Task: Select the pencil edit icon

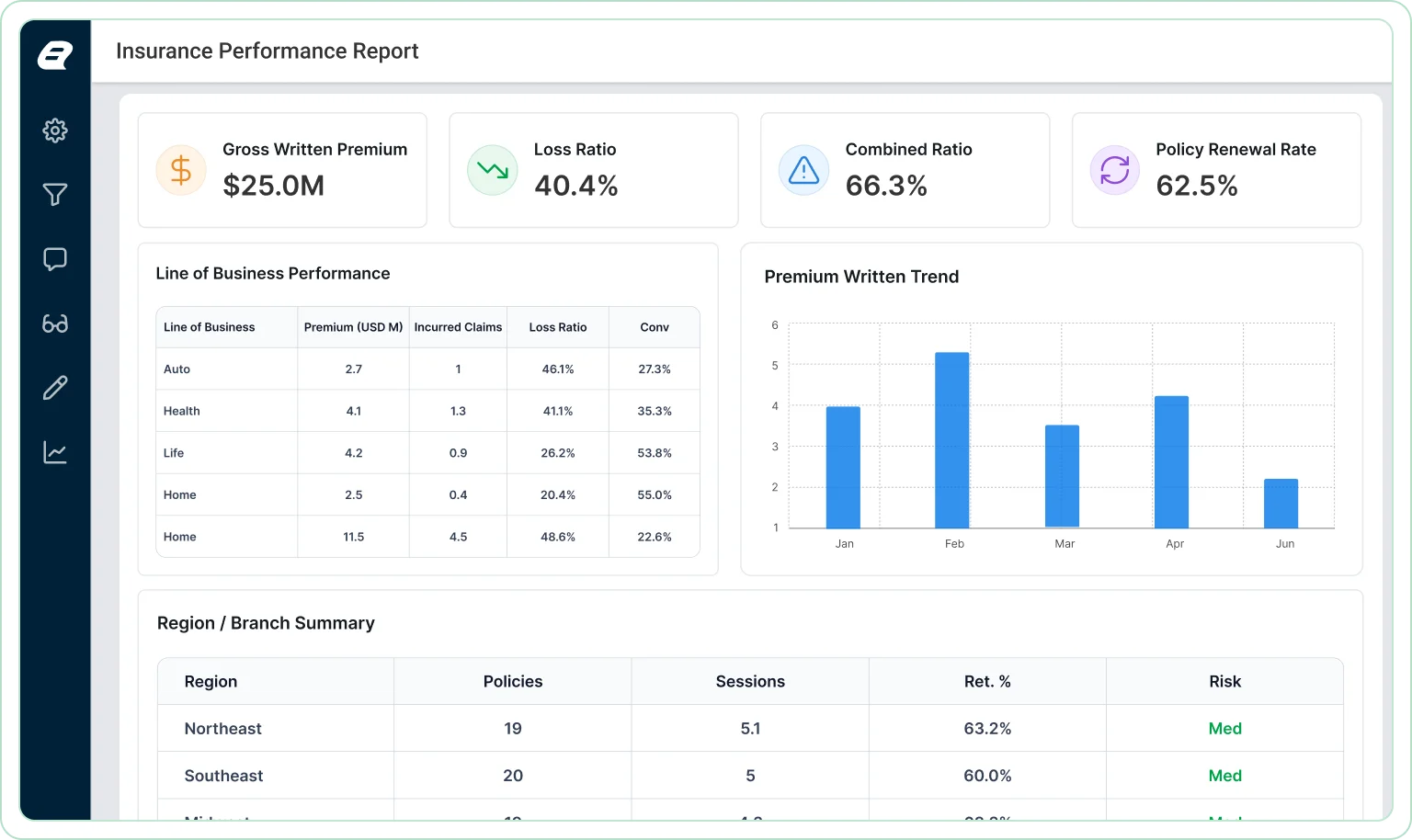Action: [55, 388]
